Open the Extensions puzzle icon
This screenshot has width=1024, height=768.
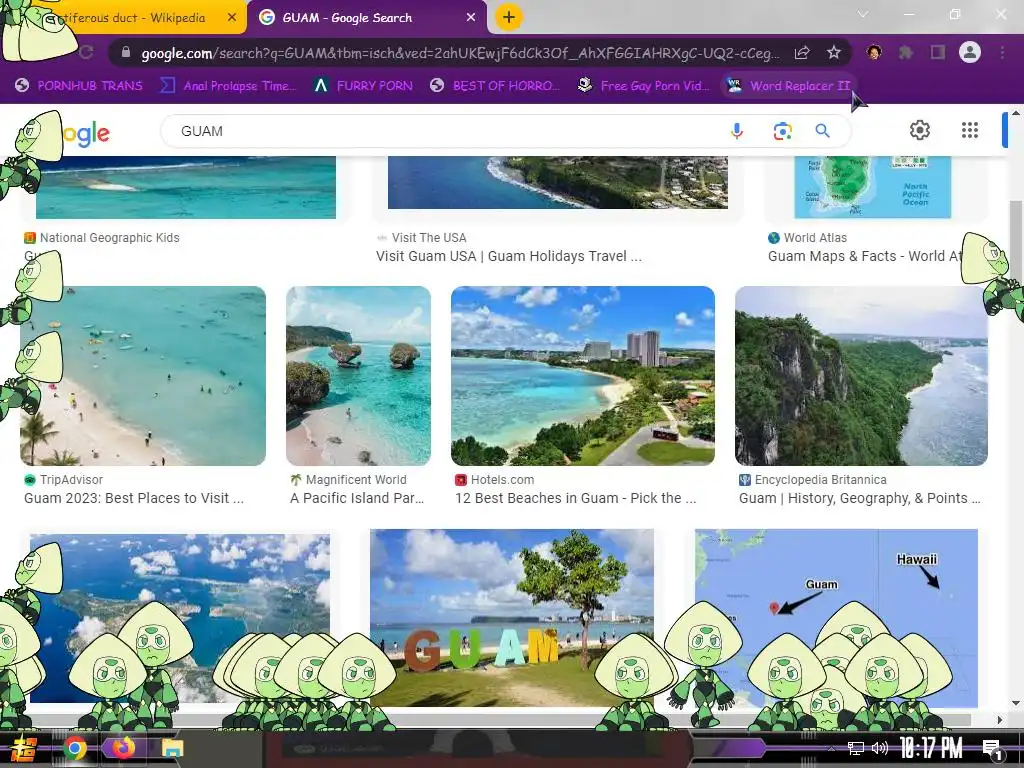pyautogui.click(x=906, y=52)
